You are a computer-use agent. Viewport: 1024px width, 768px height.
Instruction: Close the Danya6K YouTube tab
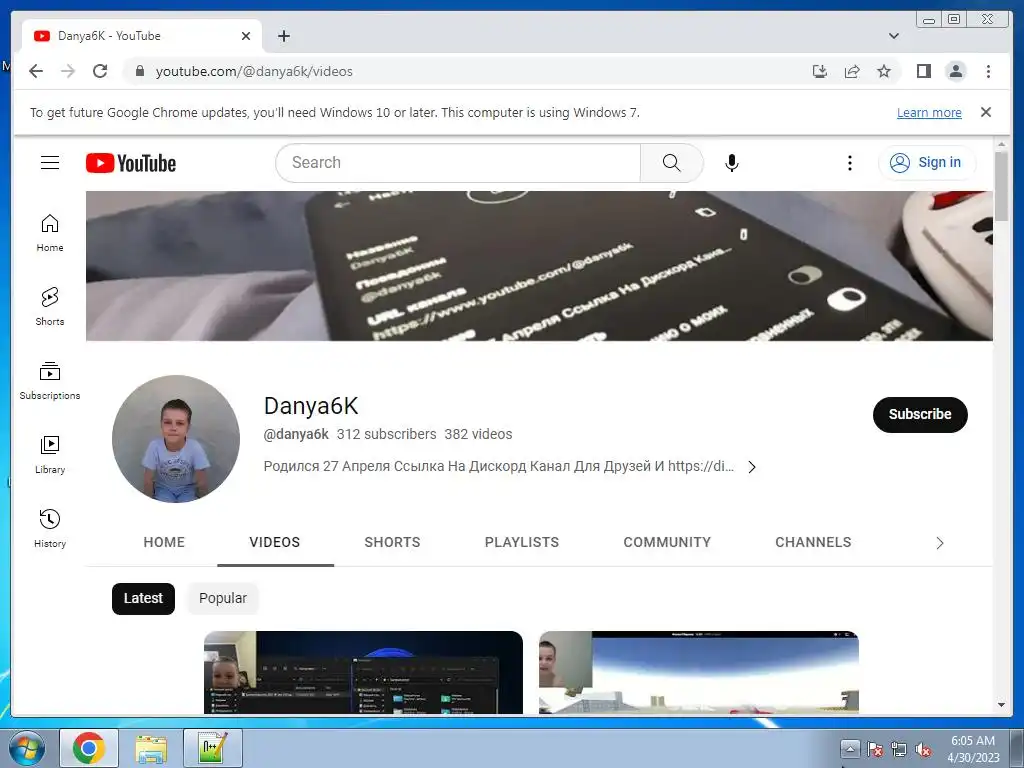coord(246,36)
